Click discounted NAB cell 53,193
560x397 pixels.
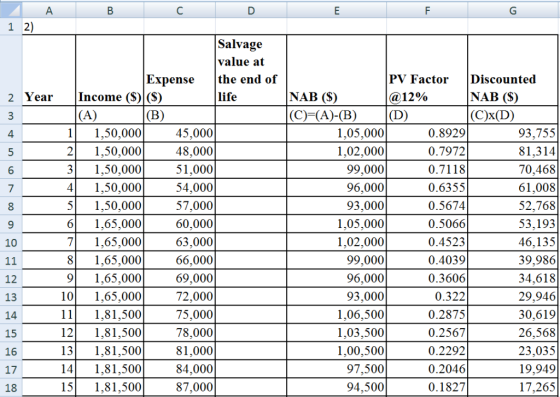pyautogui.click(x=513, y=224)
